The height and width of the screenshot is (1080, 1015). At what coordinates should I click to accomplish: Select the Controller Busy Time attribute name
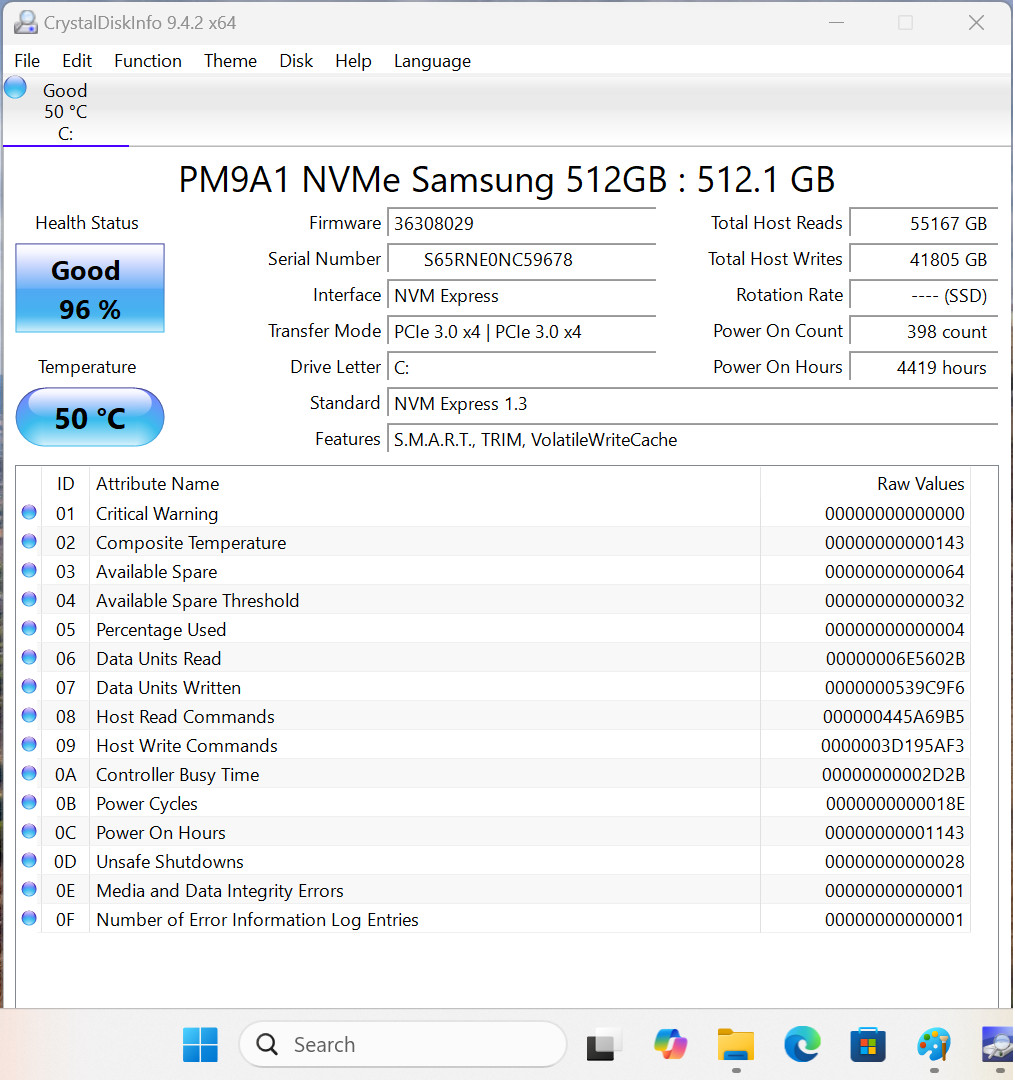coord(178,775)
